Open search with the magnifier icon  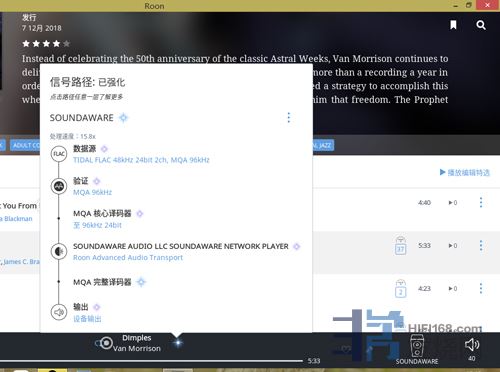coord(481,25)
